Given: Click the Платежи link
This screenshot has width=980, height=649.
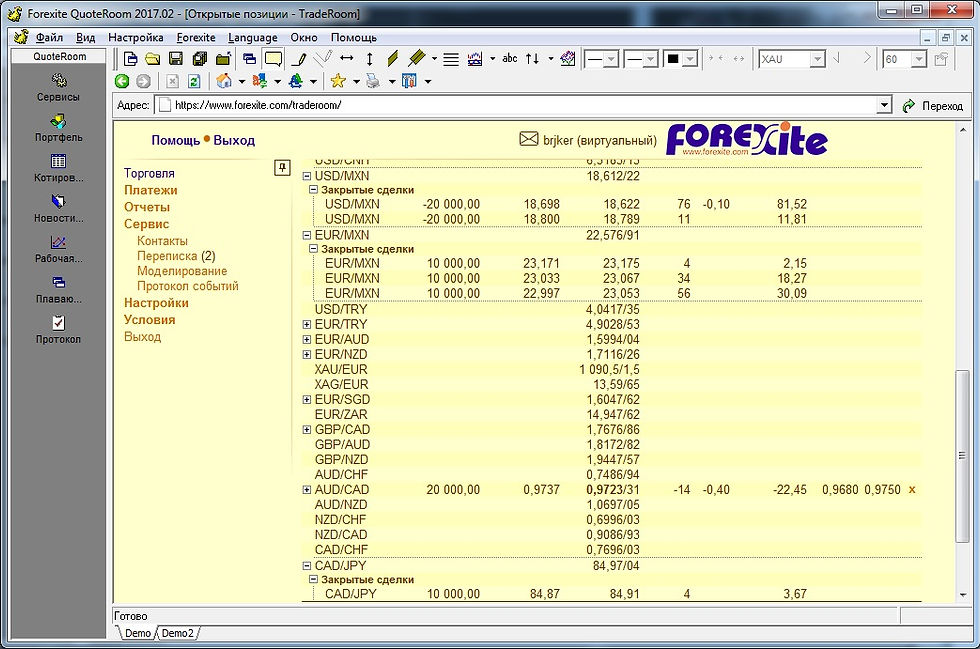Looking at the screenshot, I should [151, 190].
